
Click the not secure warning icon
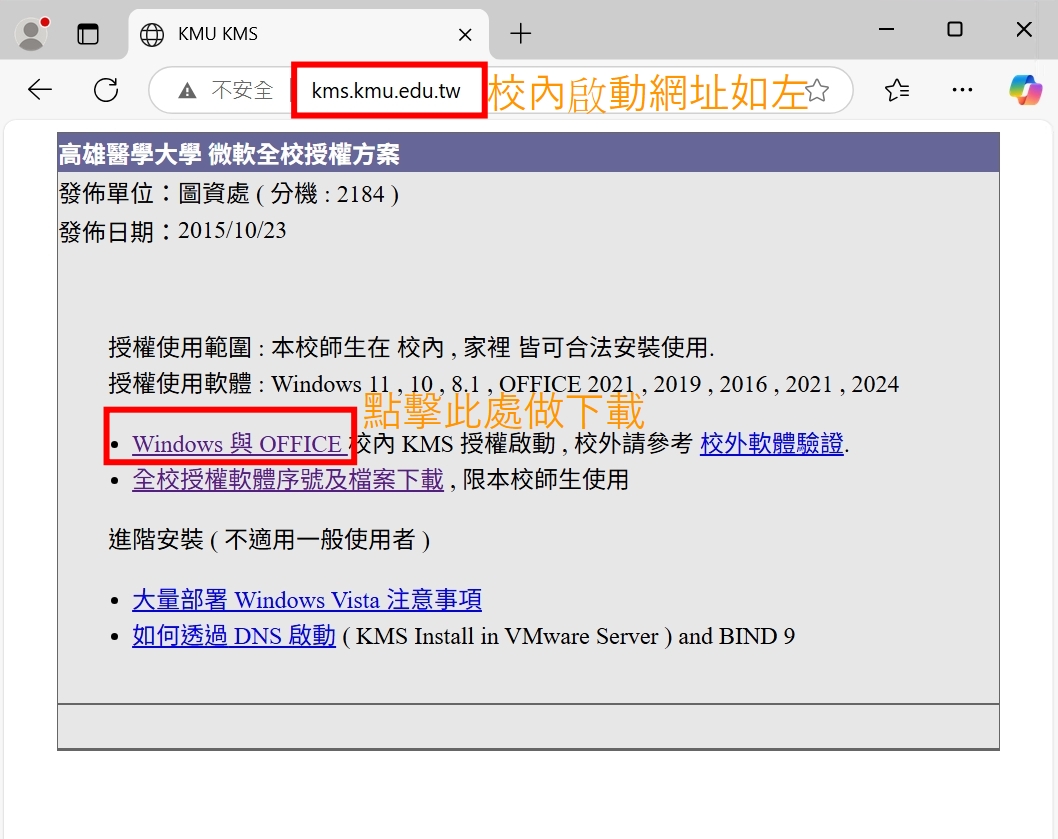pos(187,90)
